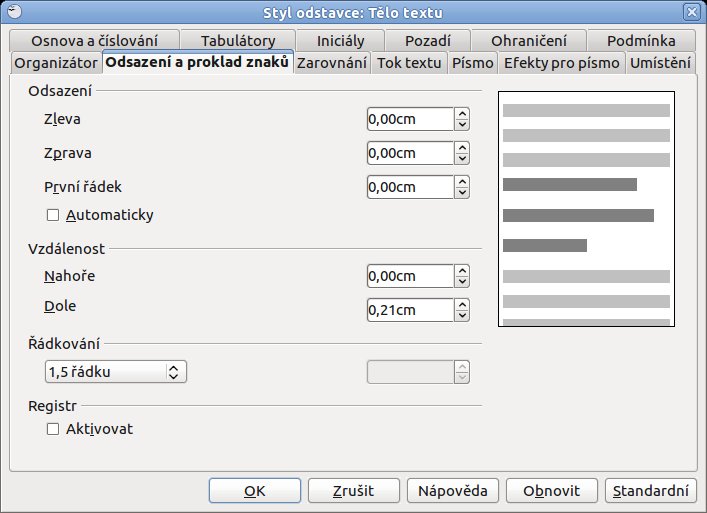This screenshot has width=707, height=513.
Task: Confirm the dialog with OK
Action: pyautogui.click(x=255, y=490)
